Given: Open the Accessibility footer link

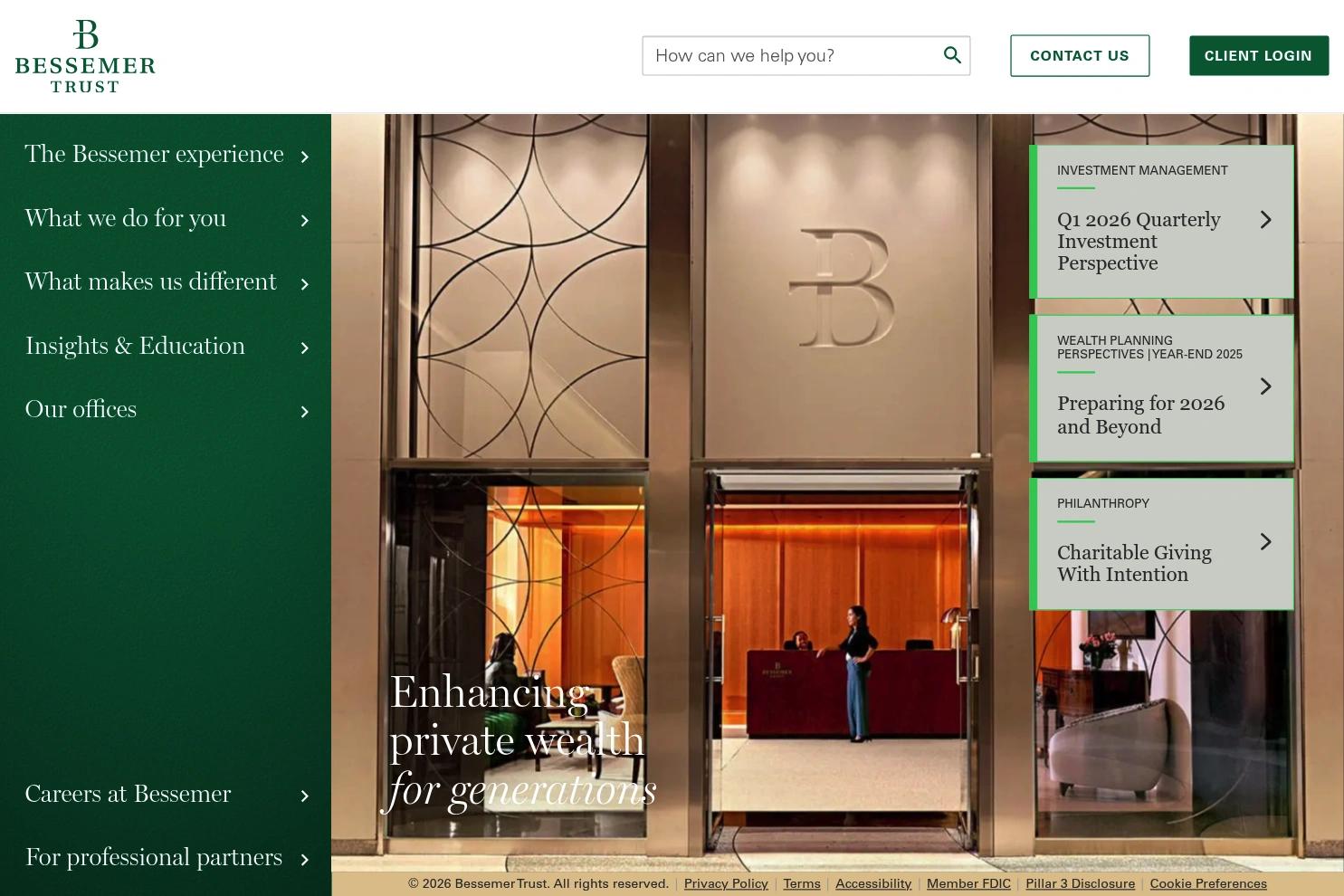Looking at the screenshot, I should (873, 883).
